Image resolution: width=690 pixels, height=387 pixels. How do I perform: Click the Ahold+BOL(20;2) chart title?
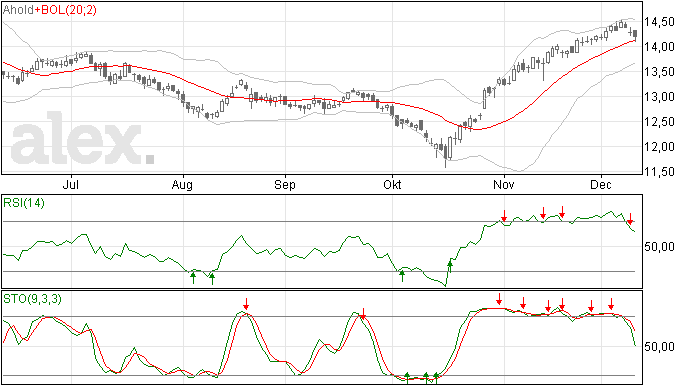(50, 10)
